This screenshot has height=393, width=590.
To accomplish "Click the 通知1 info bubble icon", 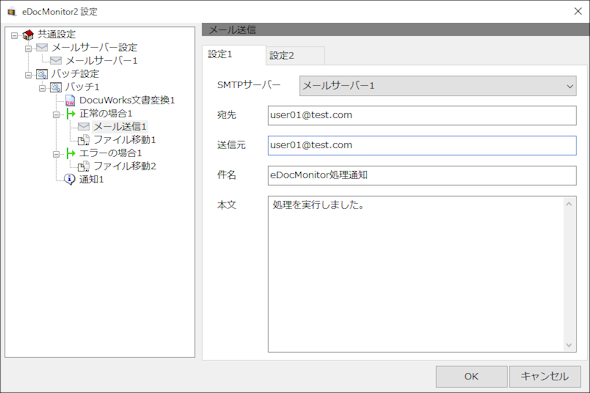I will click(x=69, y=179).
